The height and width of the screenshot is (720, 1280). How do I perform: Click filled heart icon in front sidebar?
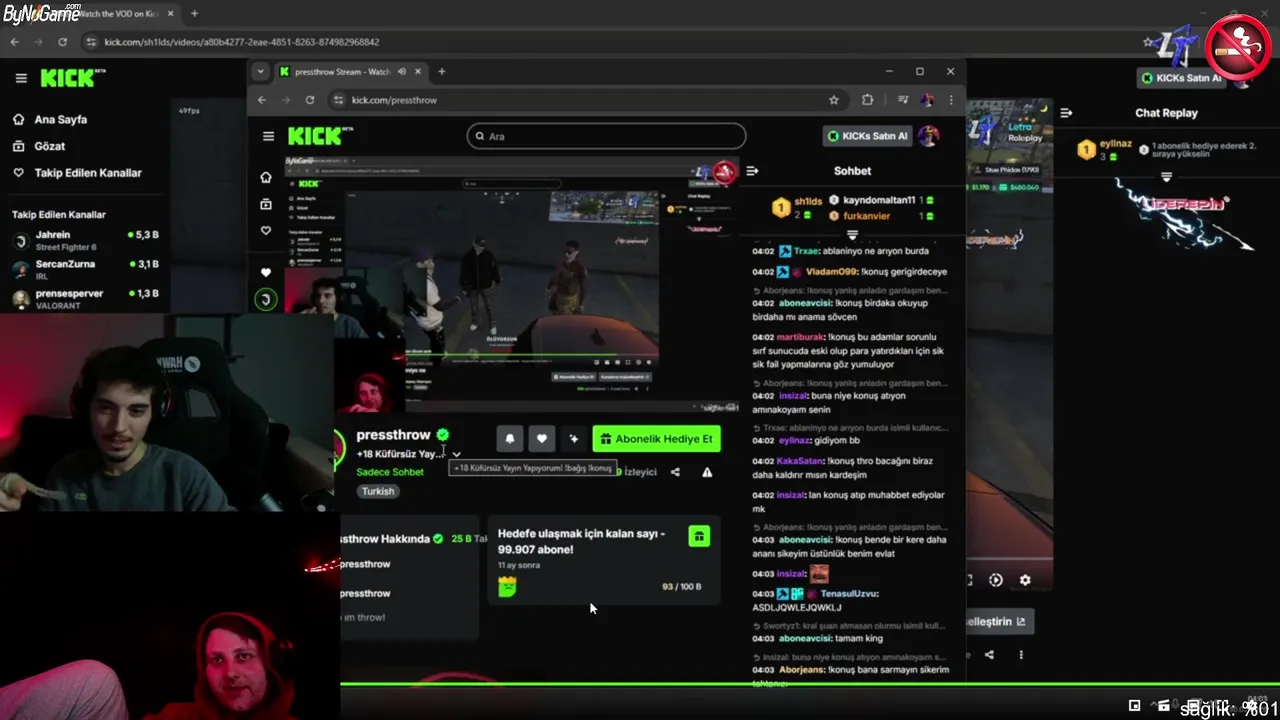coord(266,272)
